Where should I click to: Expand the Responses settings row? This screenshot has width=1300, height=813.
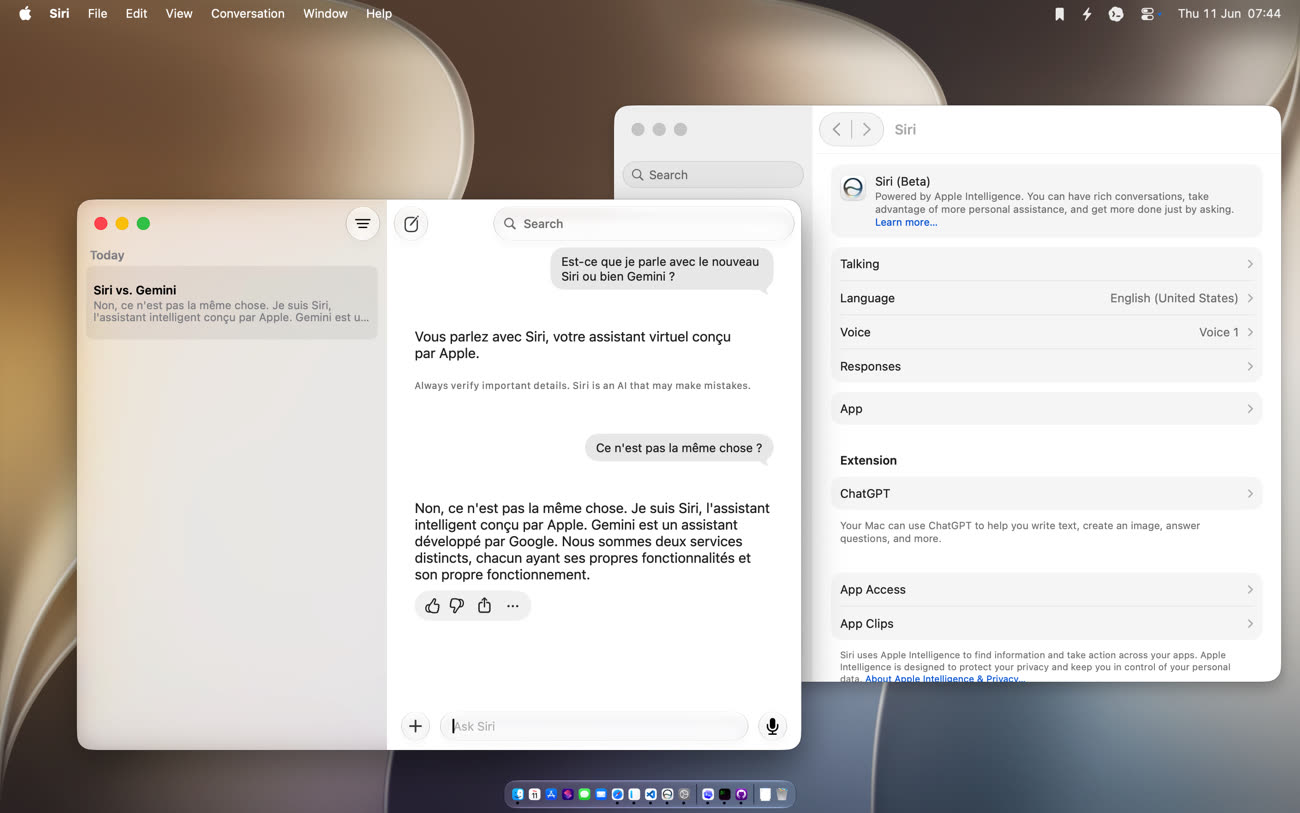point(1046,366)
